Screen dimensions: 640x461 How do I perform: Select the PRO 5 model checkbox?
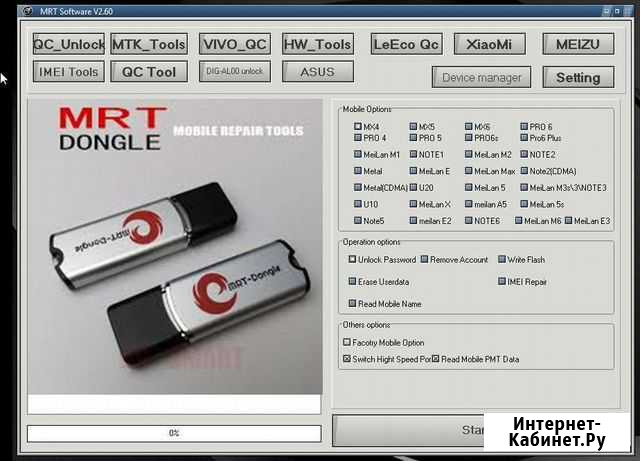tap(413, 138)
